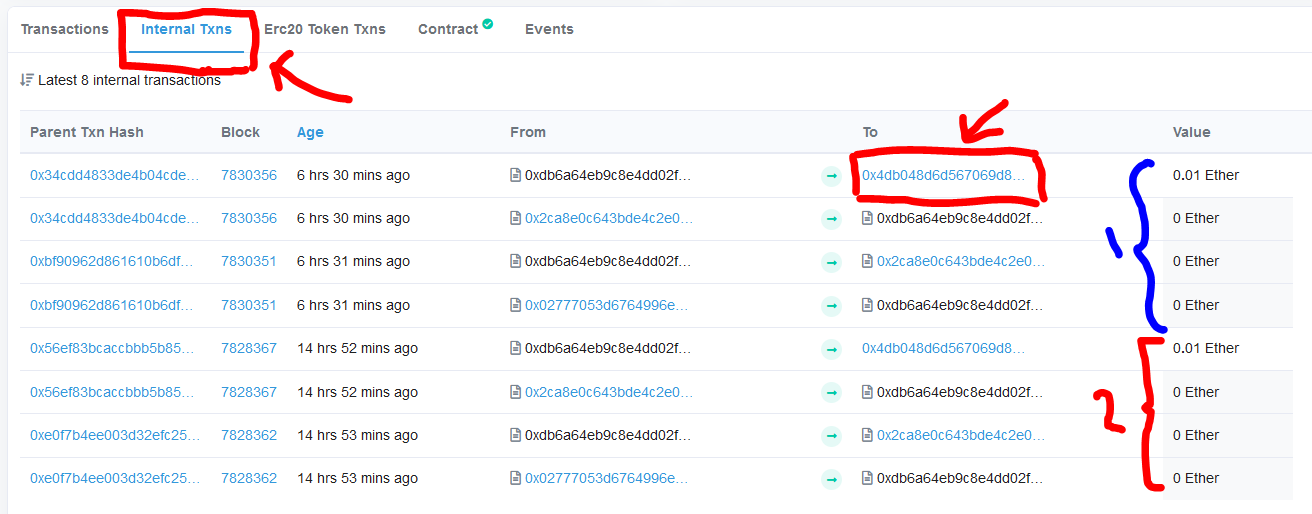Select the Contract tab
1312x514 pixels.
448,29
